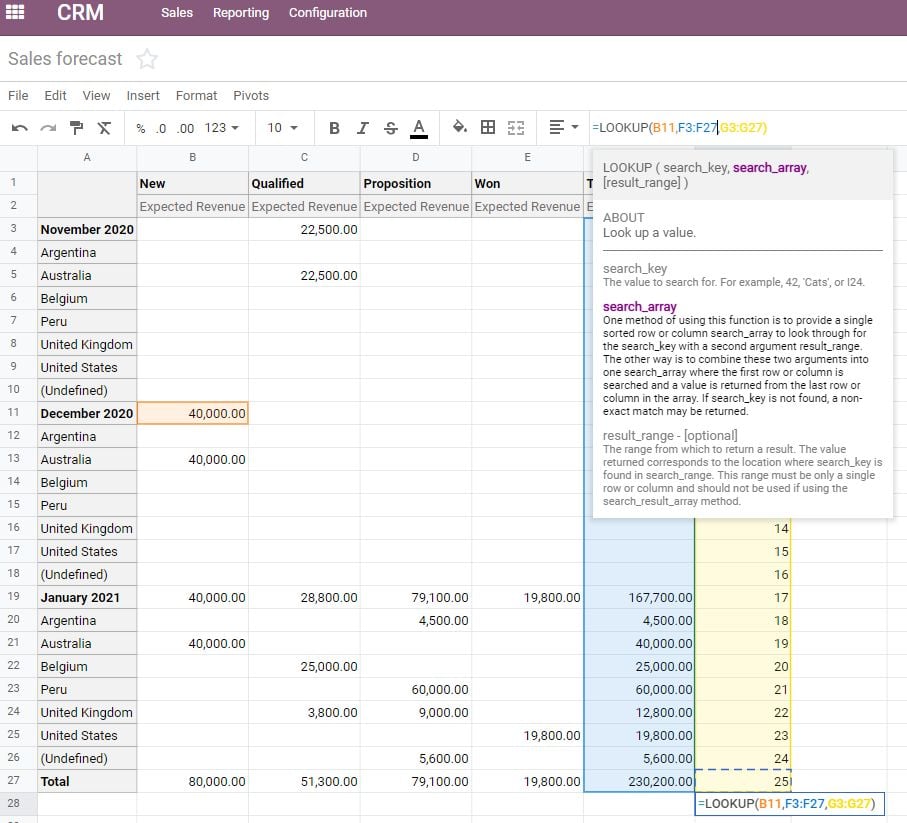907x823 pixels.
Task: Toggle bold formatting
Action: point(335,128)
